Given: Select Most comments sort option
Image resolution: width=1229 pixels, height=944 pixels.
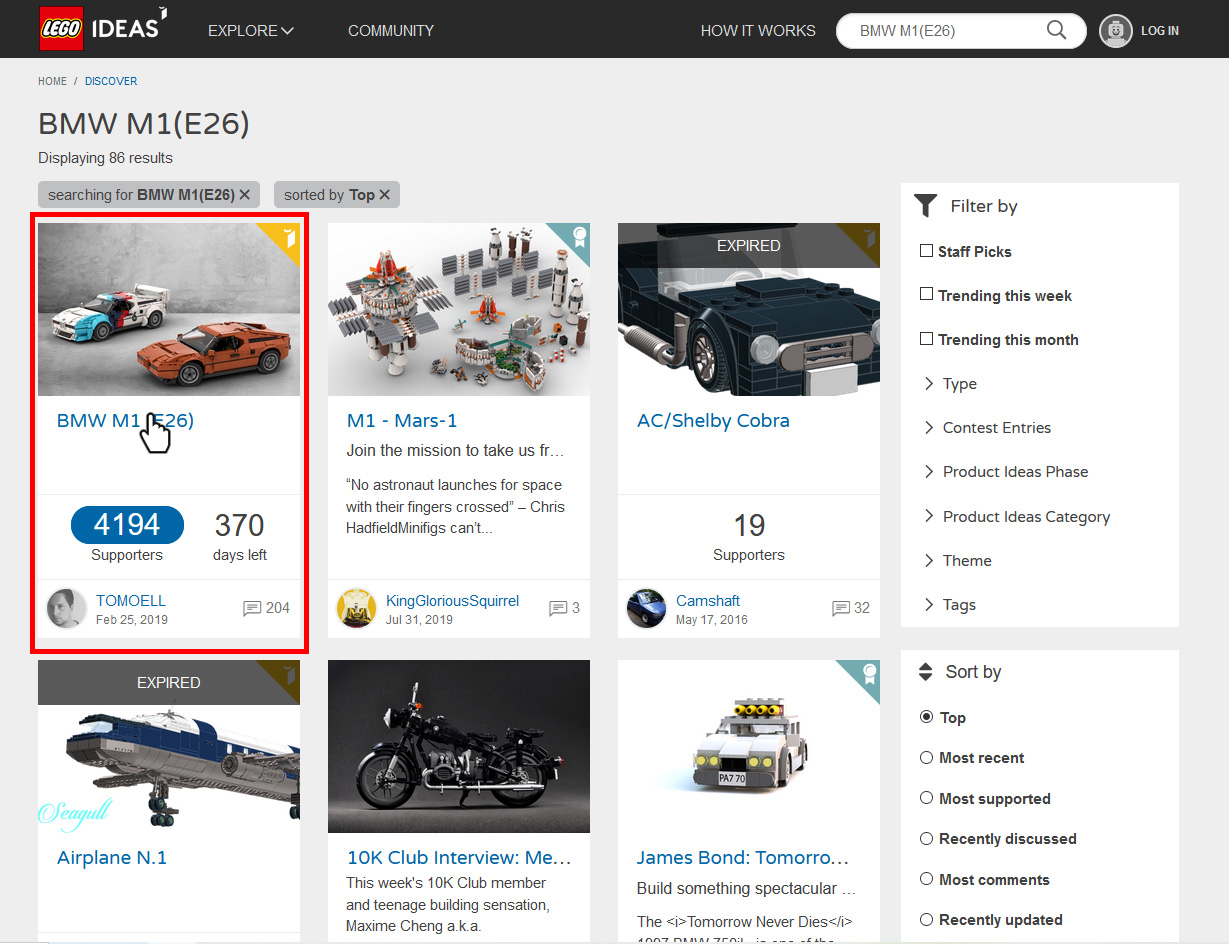Looking at the screenshot, I should point(926,879).
